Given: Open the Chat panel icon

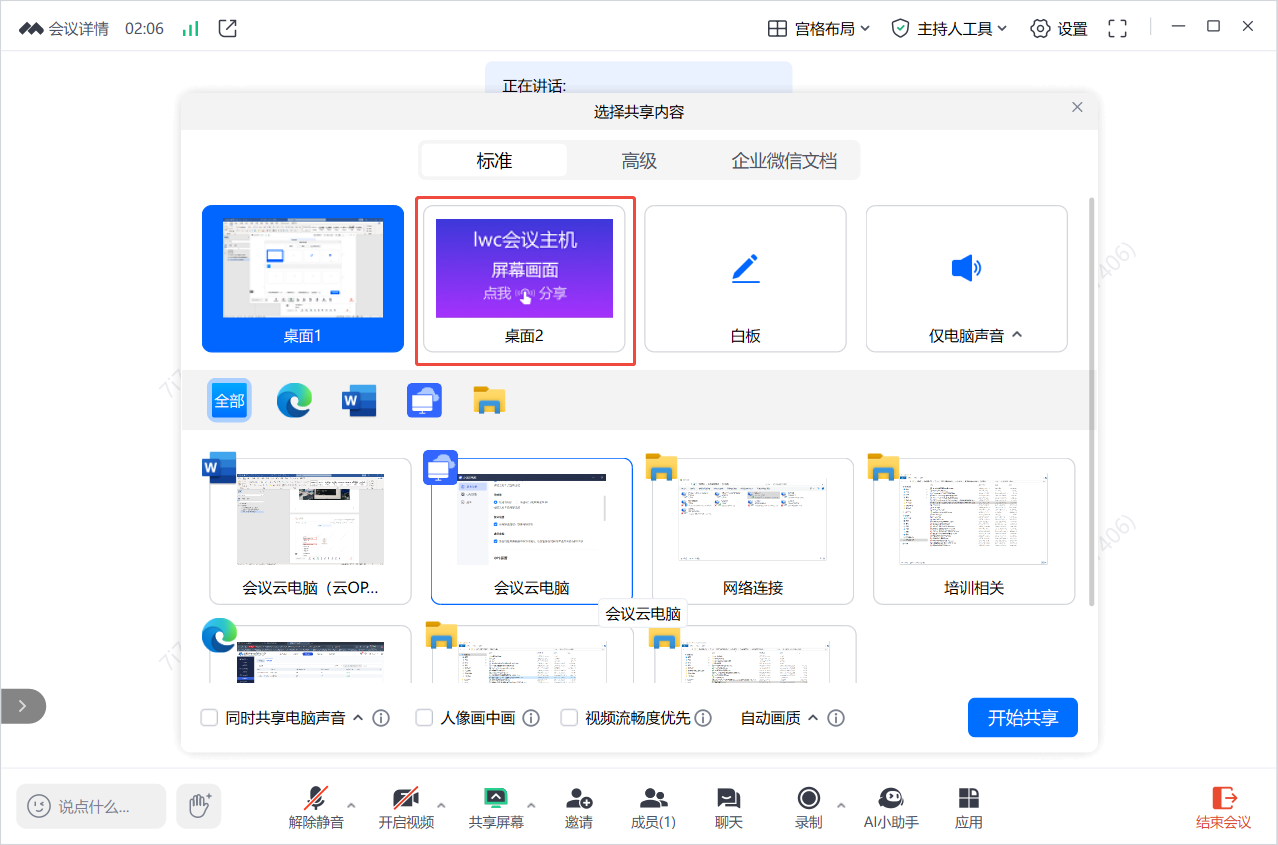Looking at the screenshot, I should (x=728, y=799).
